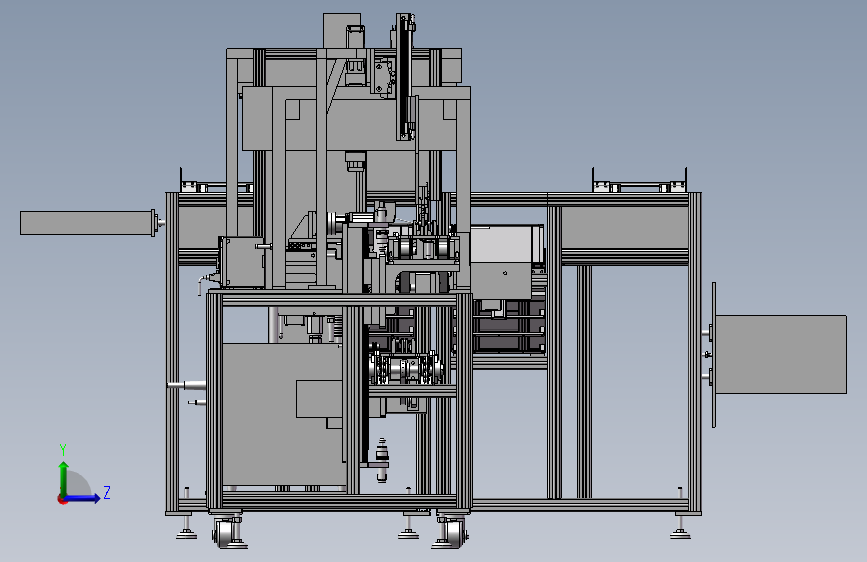Select the left caster wheel under the cart

(223, 534)
